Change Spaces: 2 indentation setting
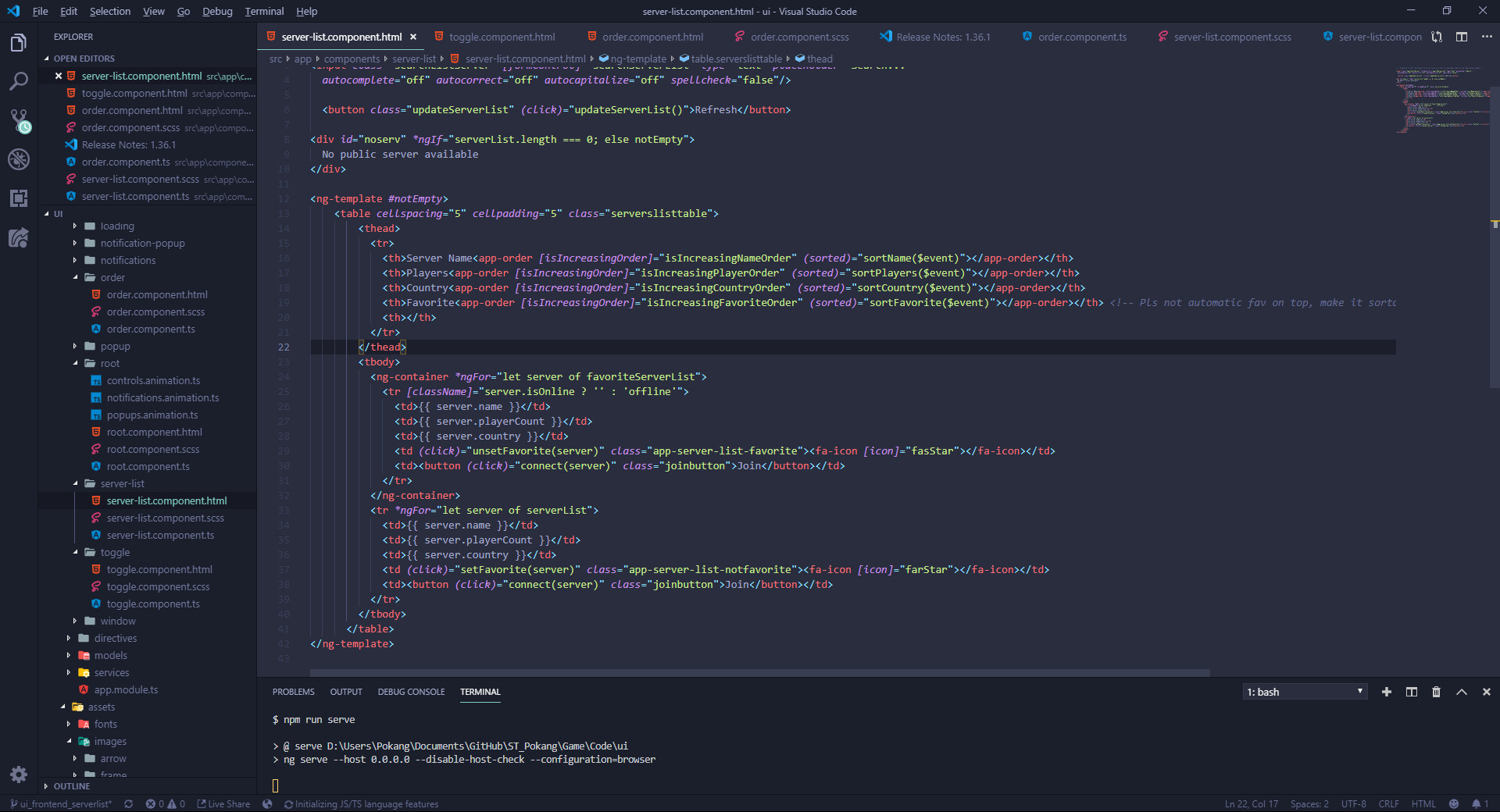Viewport: 1500px width, 812px height. [x=1309, y=804]
